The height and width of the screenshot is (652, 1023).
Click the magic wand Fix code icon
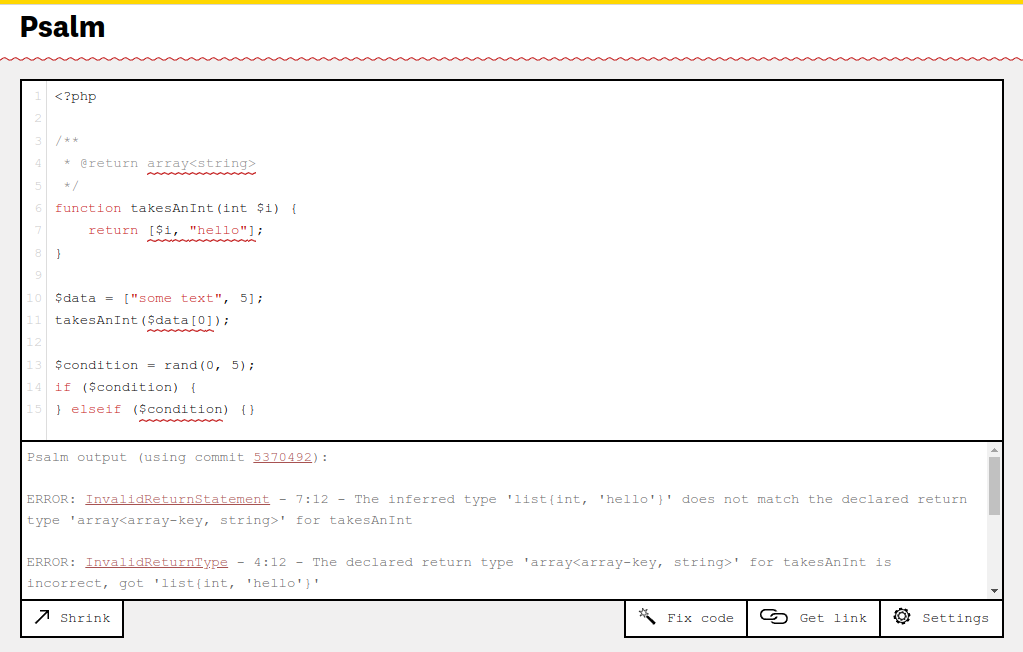coord(647,617)
